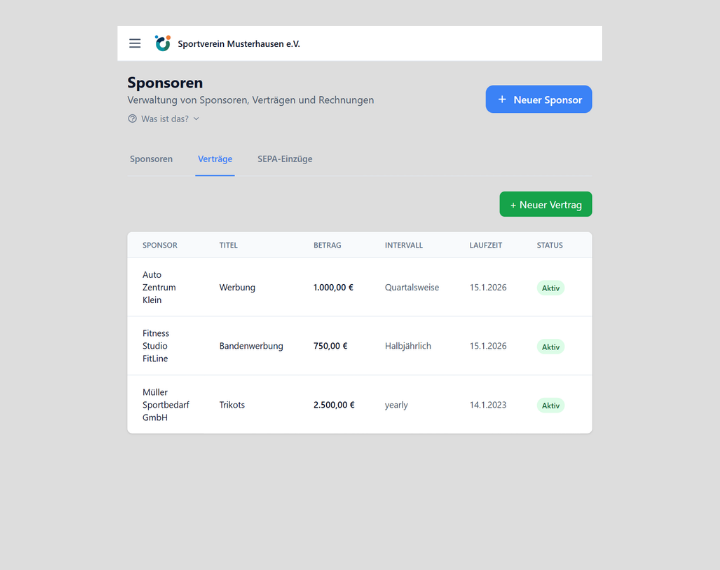Screen dimensions: 720x570
Task: Click the Neuer Vertrag button
Action: [x=545, y=204]
